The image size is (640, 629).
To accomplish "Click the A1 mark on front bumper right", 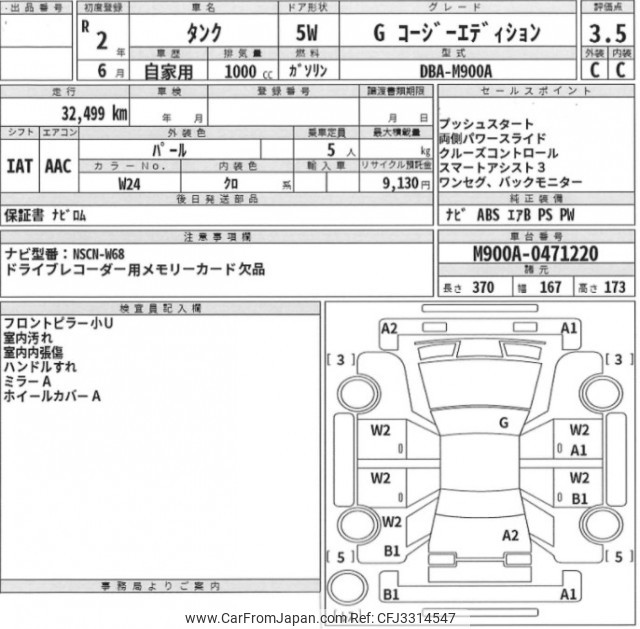I will (x=569, y=328).
